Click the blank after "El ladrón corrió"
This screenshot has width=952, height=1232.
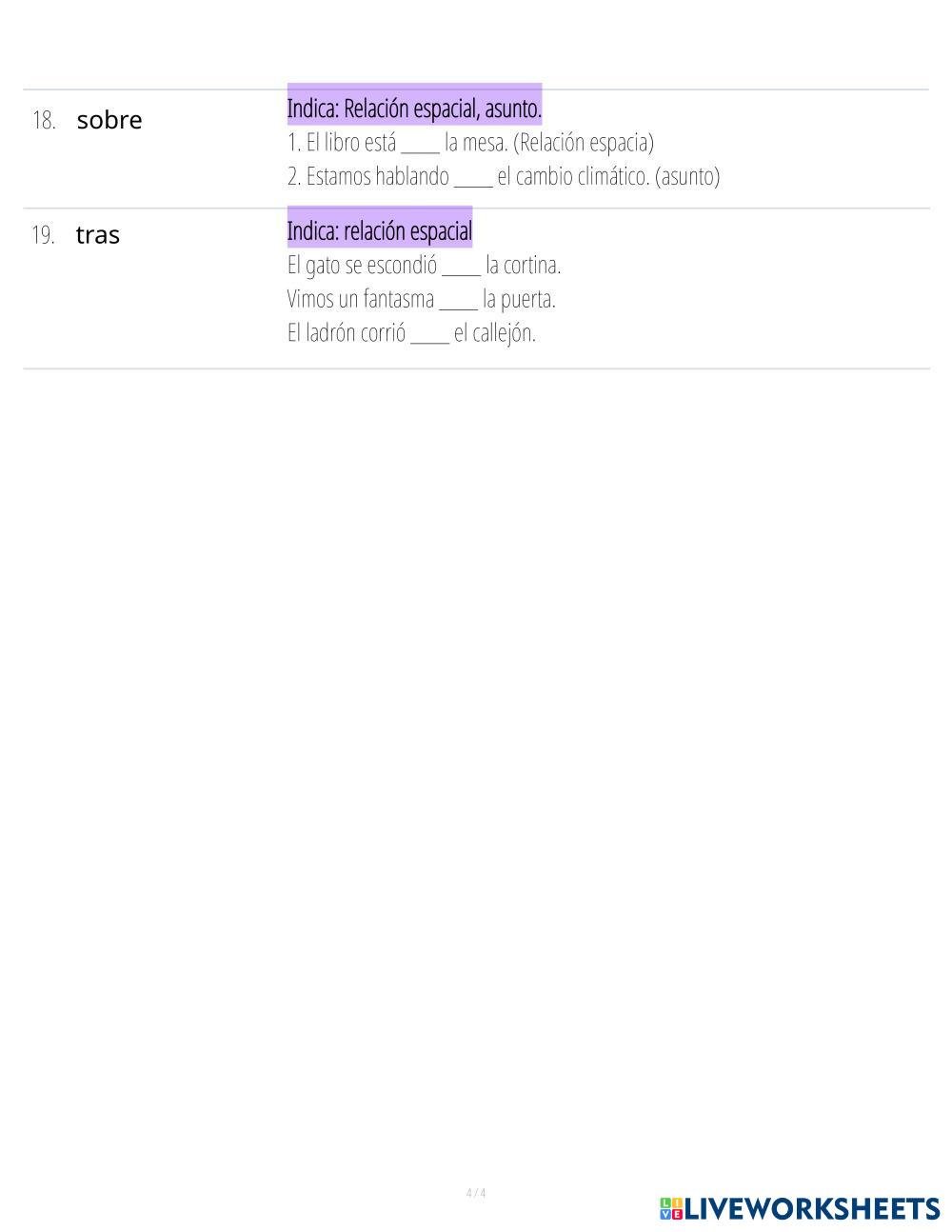tap(429, 334)
